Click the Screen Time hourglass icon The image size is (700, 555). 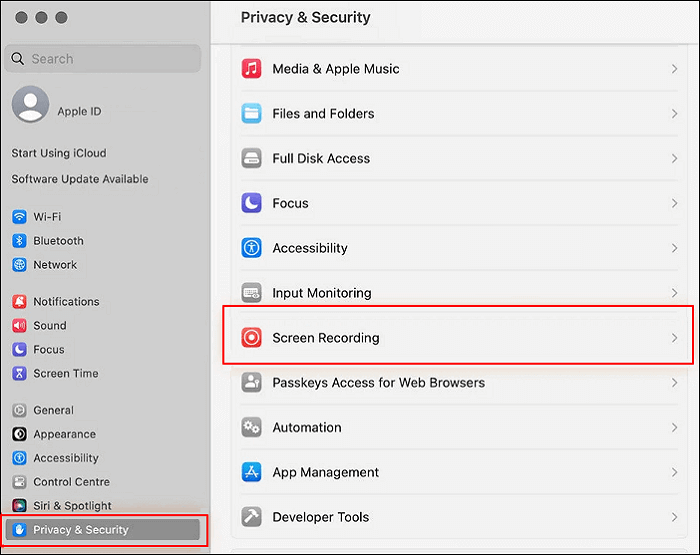(19, 373)
